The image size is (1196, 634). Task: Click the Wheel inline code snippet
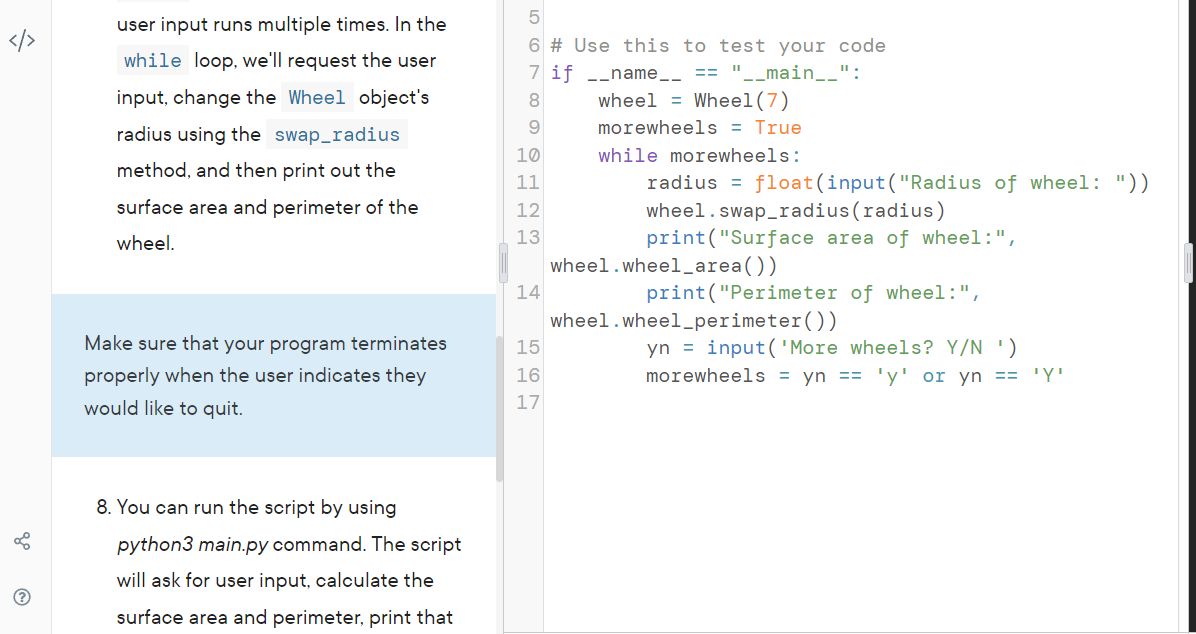coord(317,97)
